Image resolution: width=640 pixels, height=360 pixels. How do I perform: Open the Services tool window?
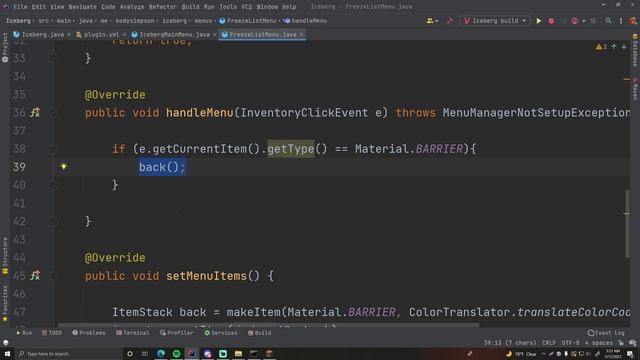coord(221,333)
